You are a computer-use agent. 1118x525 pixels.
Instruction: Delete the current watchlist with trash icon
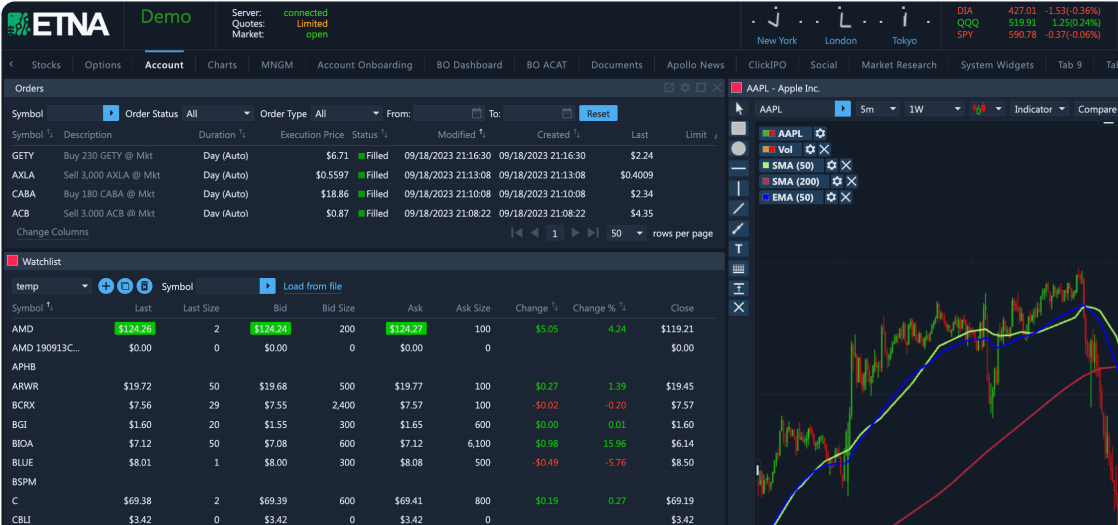pos(144,286)
